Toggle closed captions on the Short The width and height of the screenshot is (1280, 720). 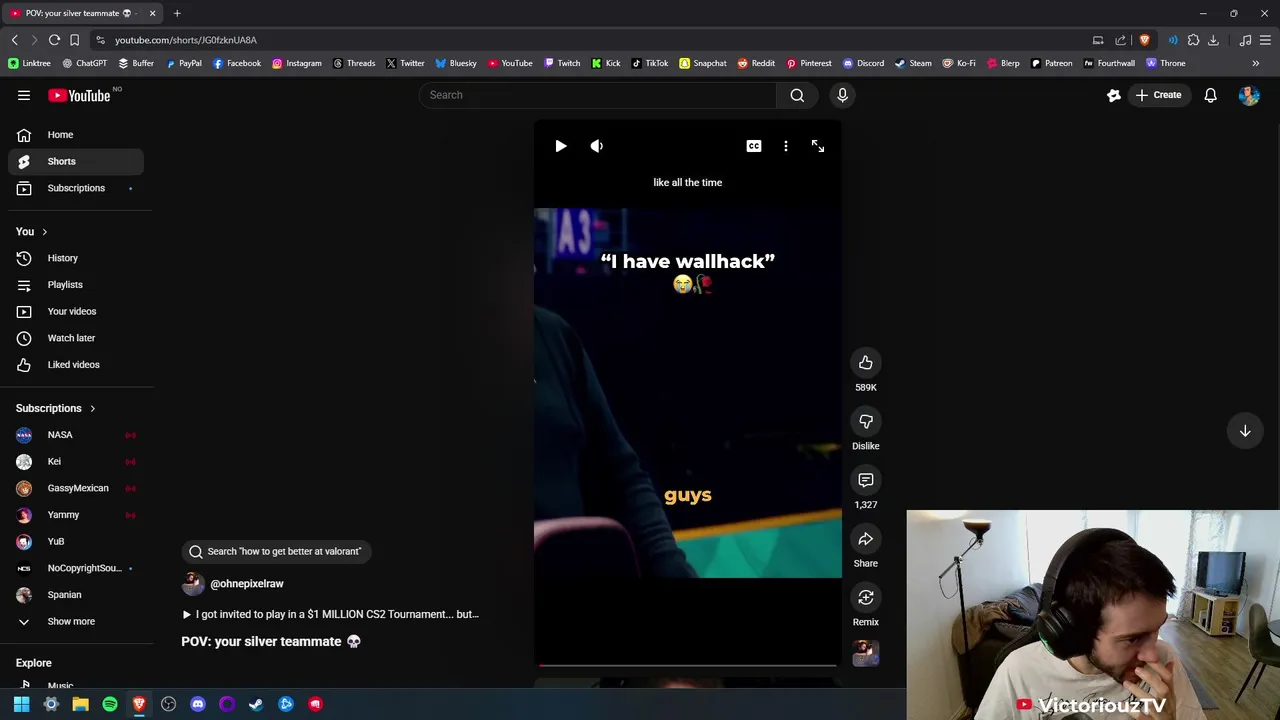754,146
